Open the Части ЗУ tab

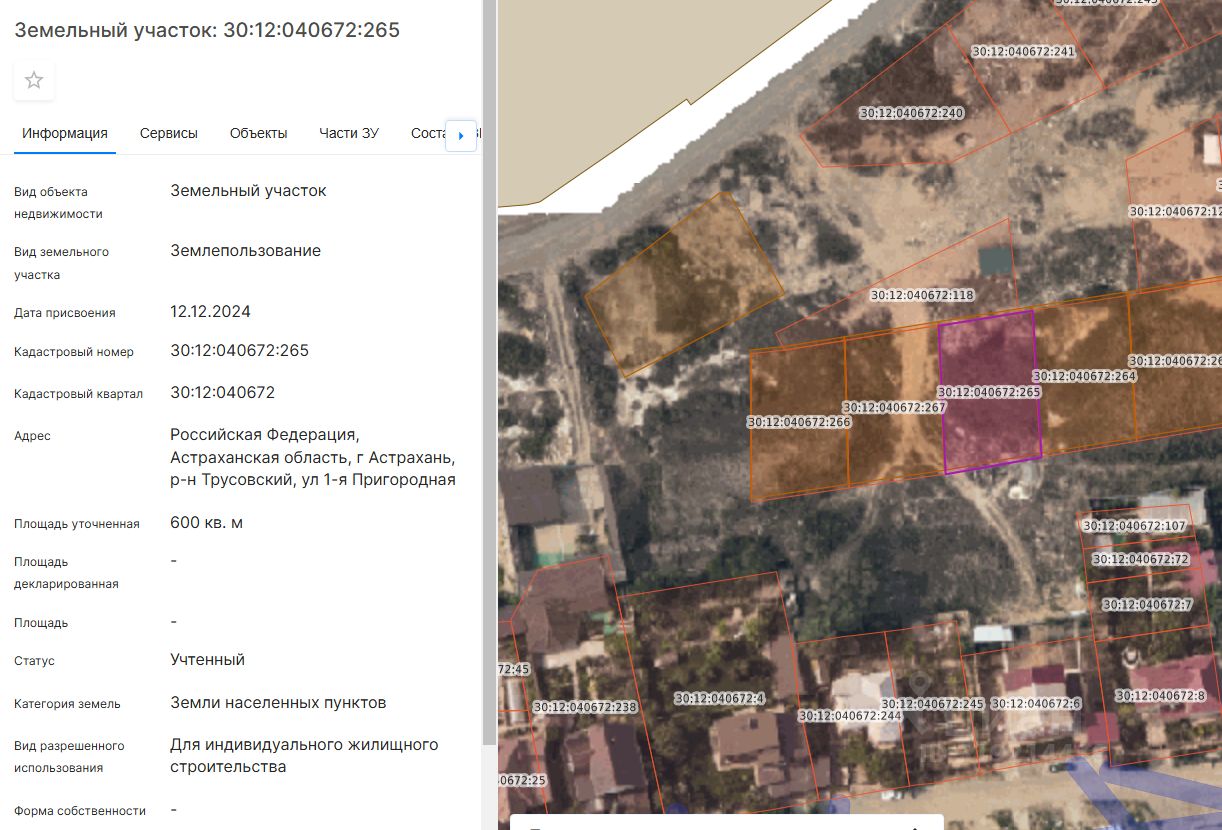pos(349,133)
